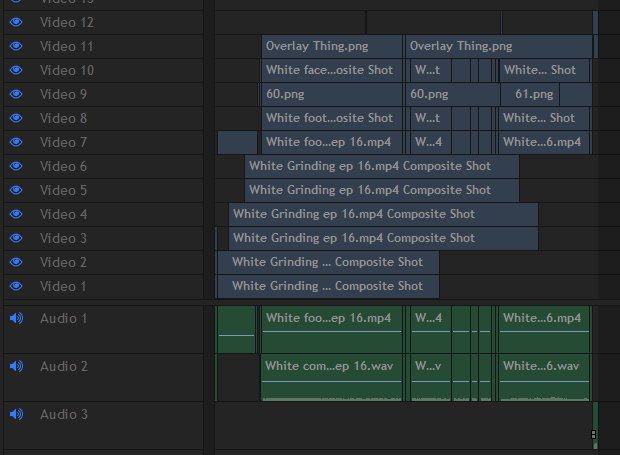Select White Grinding Composite Shot on Video 5
The height and width of the screenshot is (455, 620).
tap(382, 190)
